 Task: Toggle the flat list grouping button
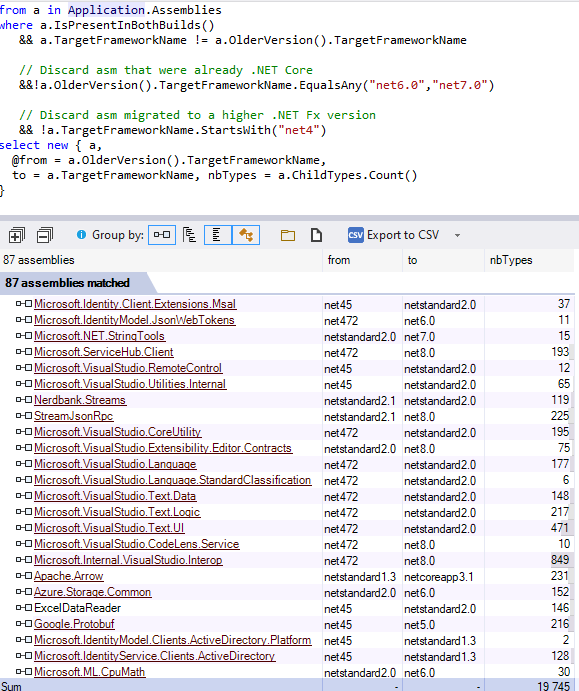[x=217, y=235]
